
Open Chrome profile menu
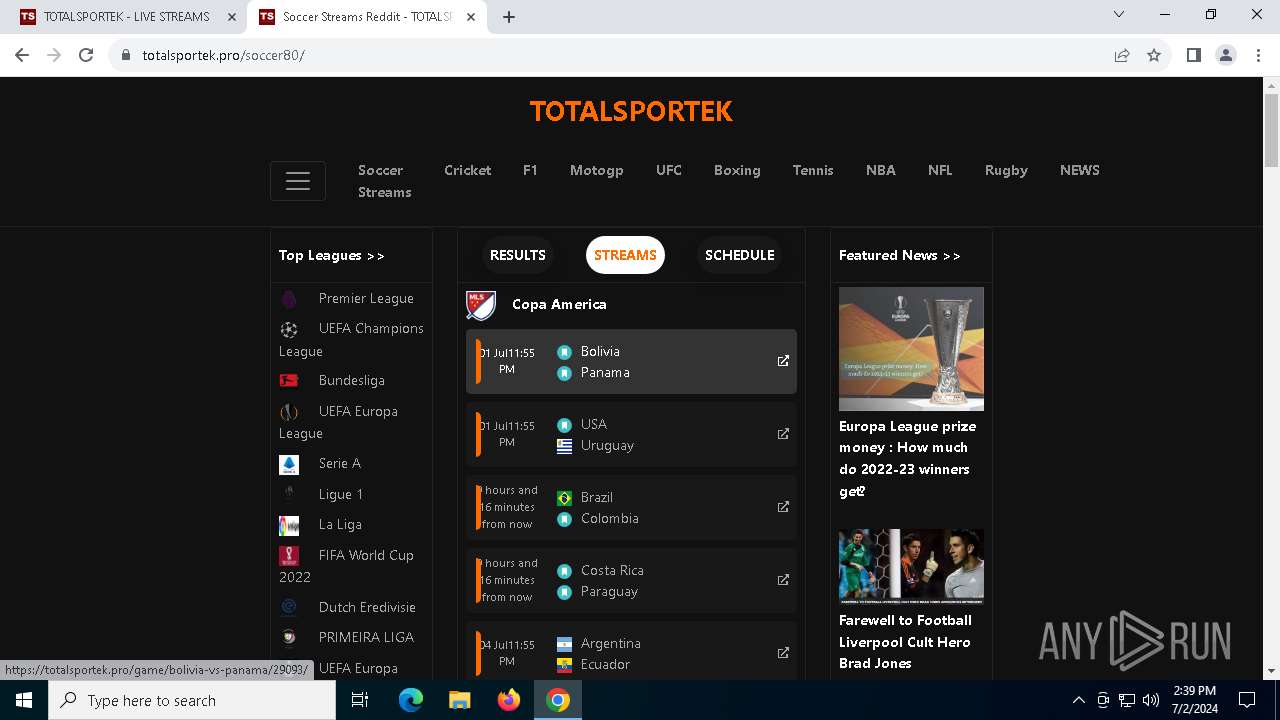1226,55
